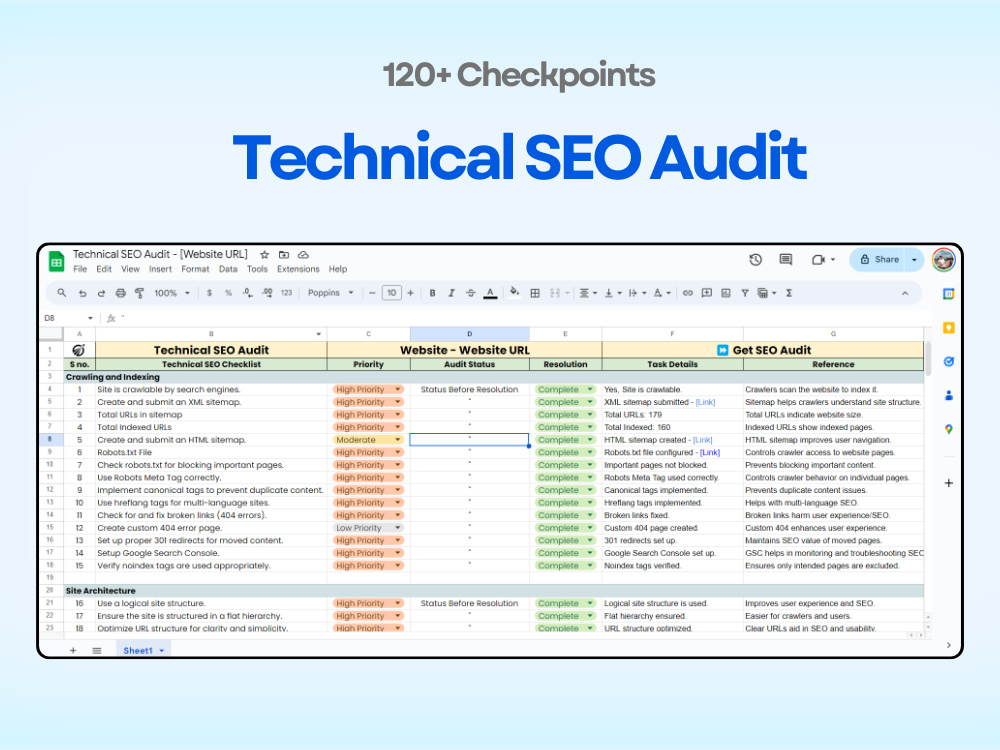Click the font size field

click(x=392, y=293)
